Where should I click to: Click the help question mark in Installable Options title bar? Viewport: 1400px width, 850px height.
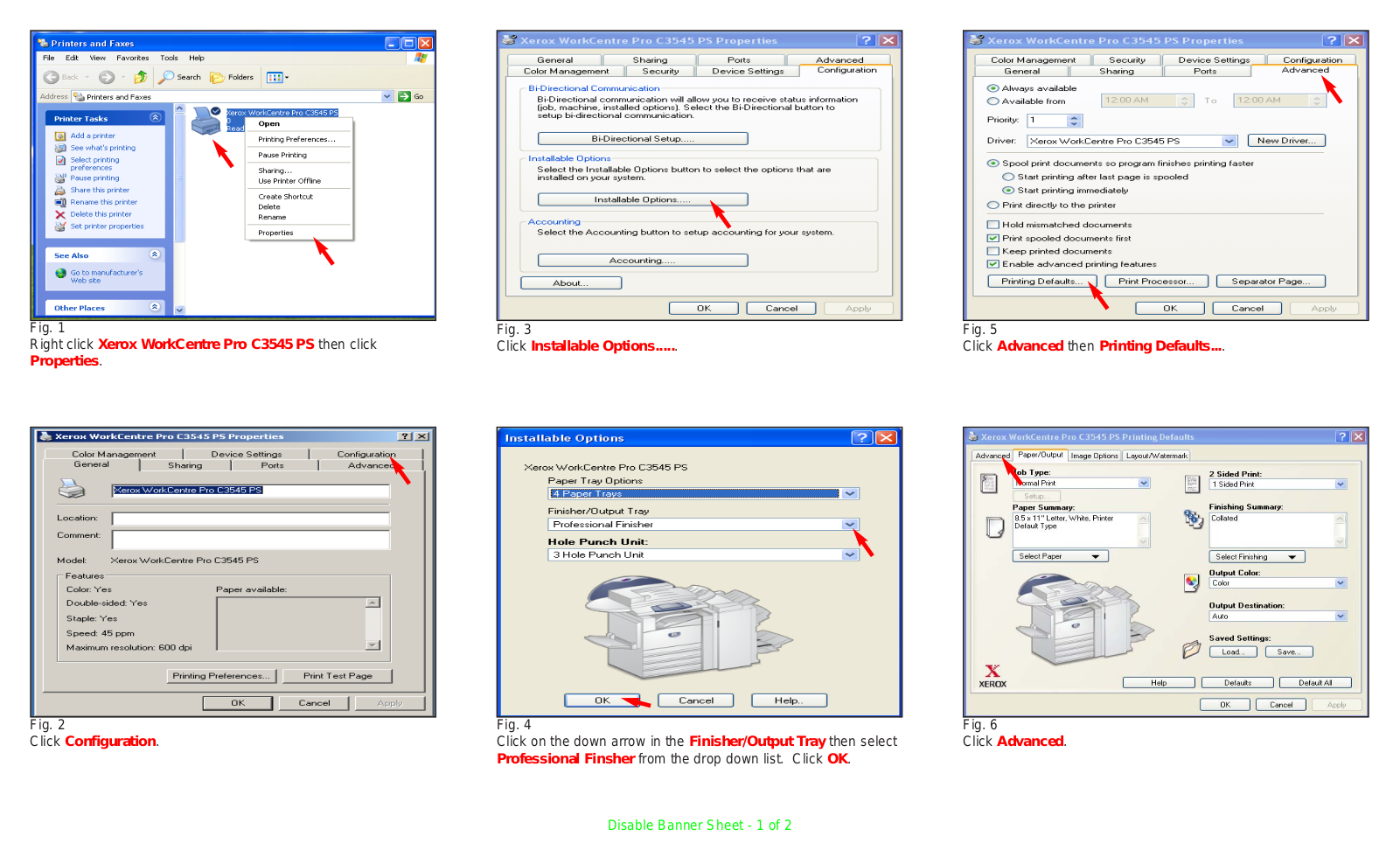click(861, 437)
